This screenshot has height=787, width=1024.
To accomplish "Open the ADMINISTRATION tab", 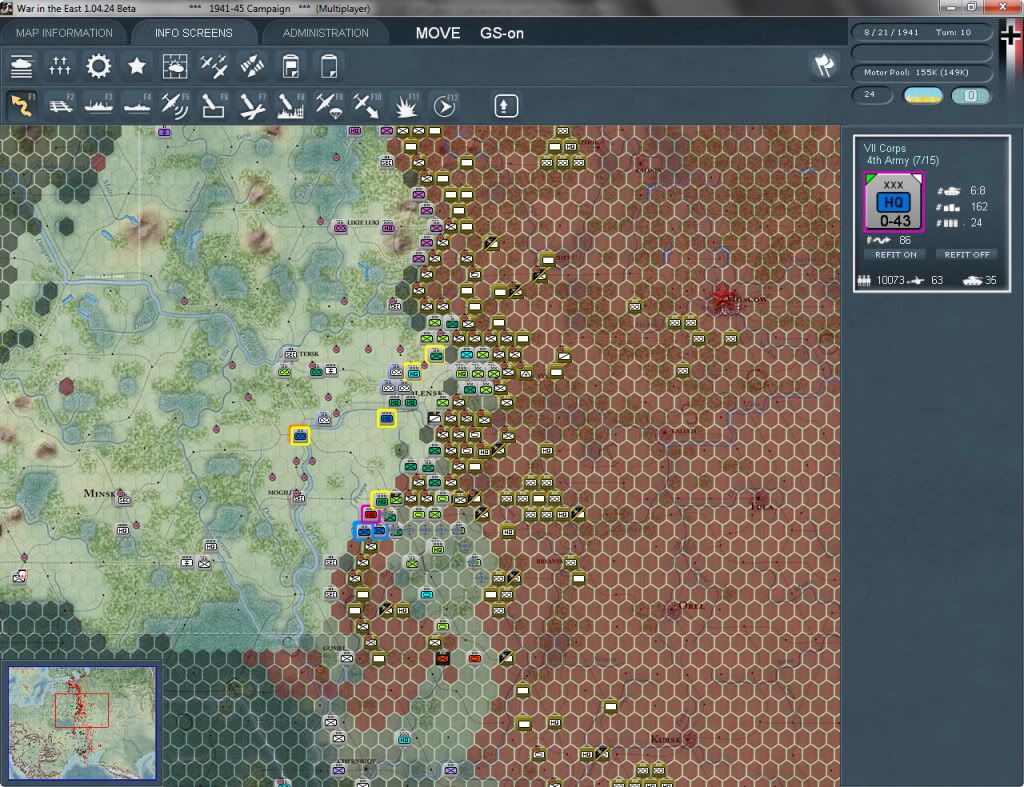I will click(x=325, y=33).
